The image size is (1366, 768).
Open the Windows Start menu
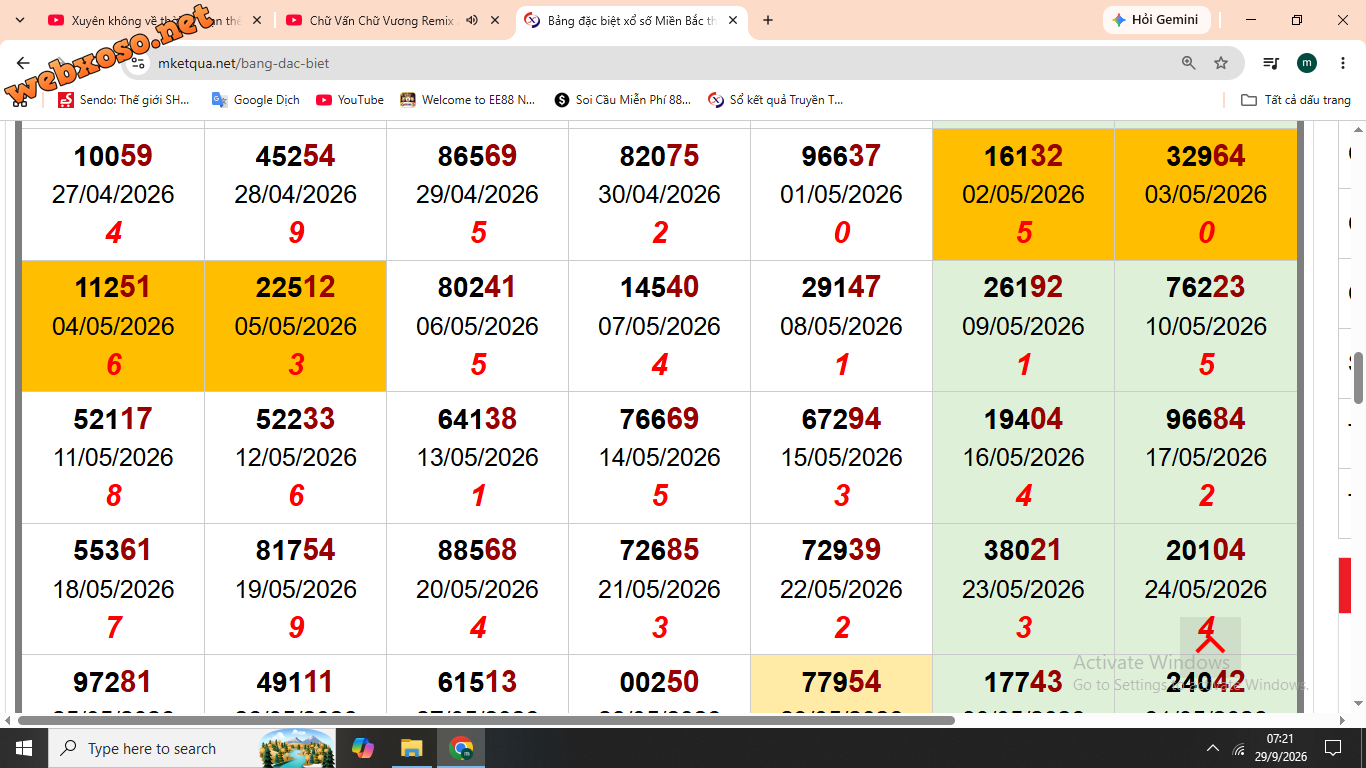pos(23,748)
